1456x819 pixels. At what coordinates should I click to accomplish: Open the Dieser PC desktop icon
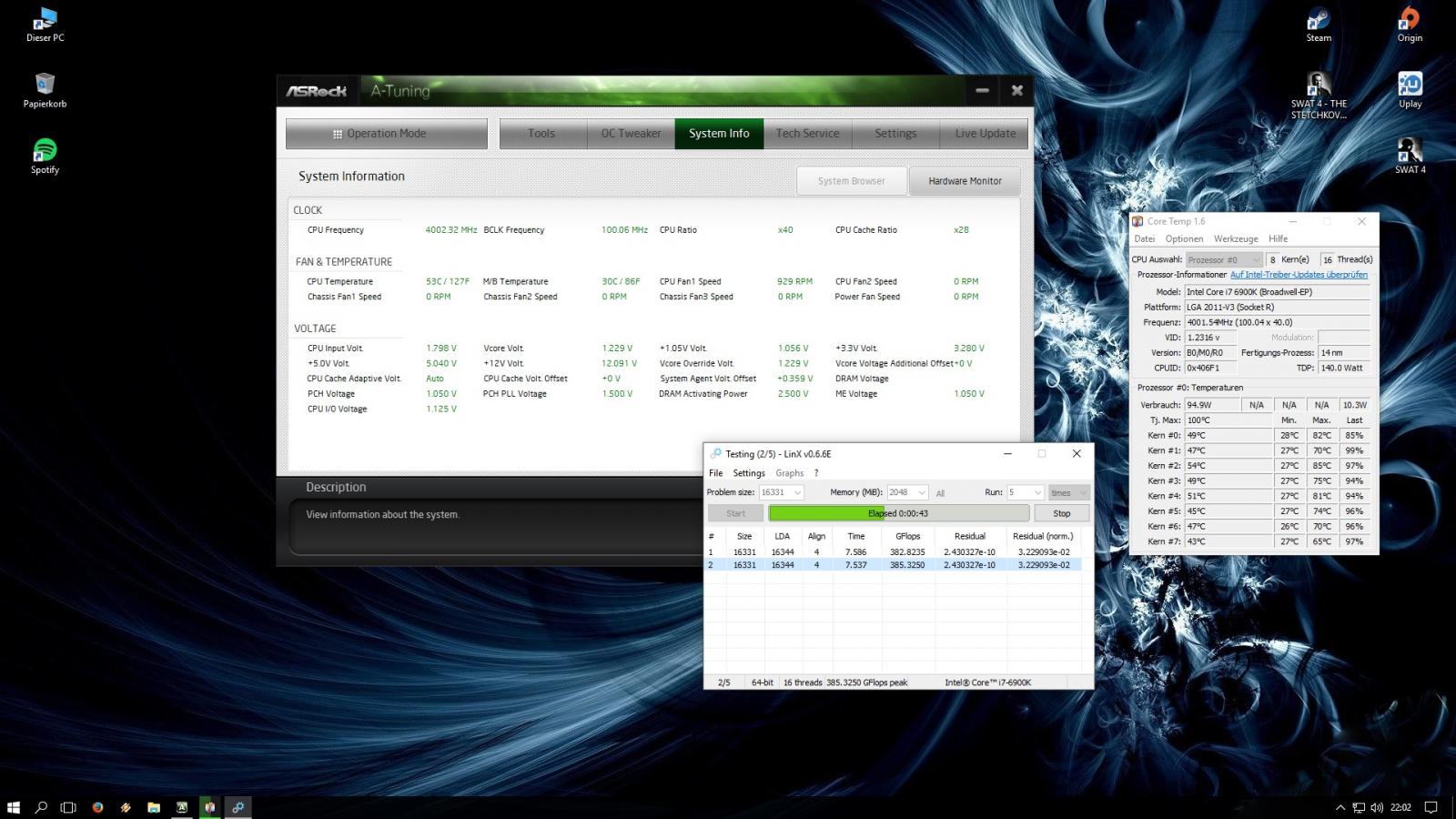[45, 25]
